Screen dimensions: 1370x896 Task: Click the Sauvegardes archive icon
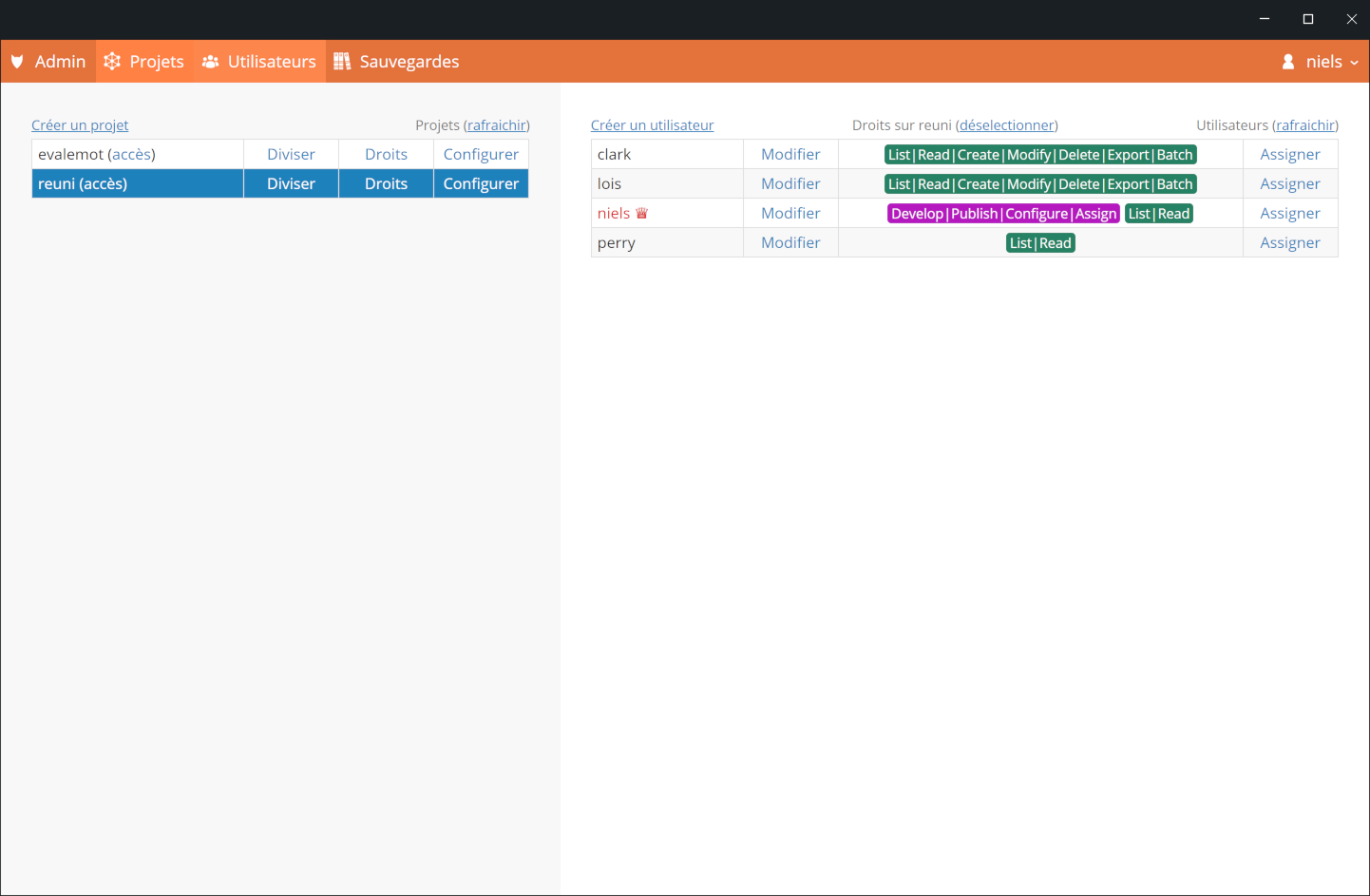[x=342, y=62]
